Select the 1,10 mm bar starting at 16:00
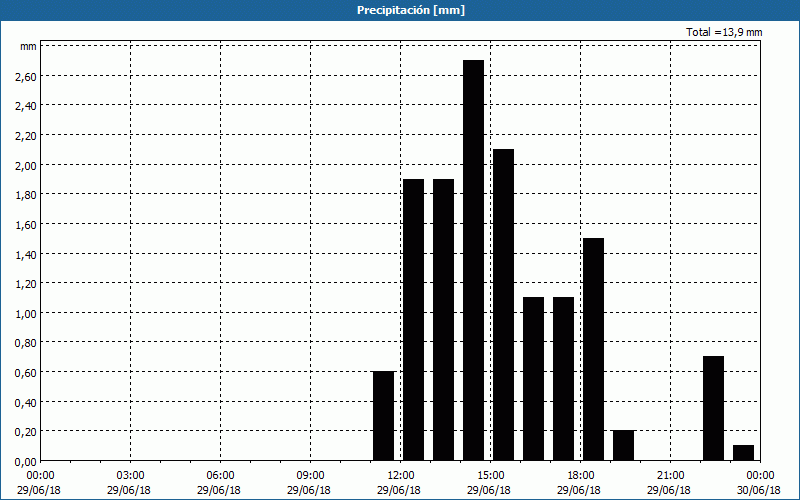This screenshot has width=800, height=500. [x=534, y=379]
